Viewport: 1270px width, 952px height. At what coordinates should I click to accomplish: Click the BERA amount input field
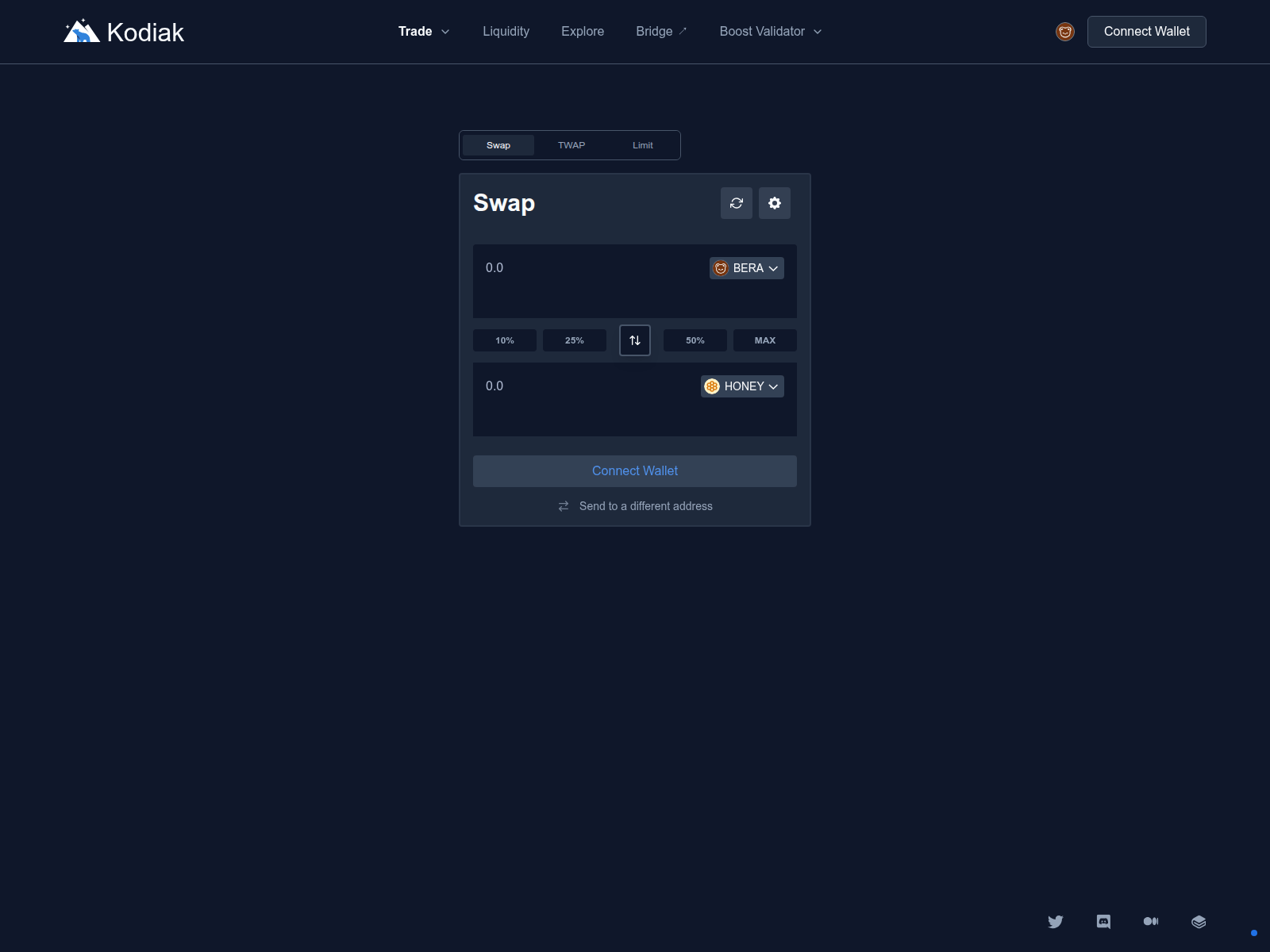(587, 268)
